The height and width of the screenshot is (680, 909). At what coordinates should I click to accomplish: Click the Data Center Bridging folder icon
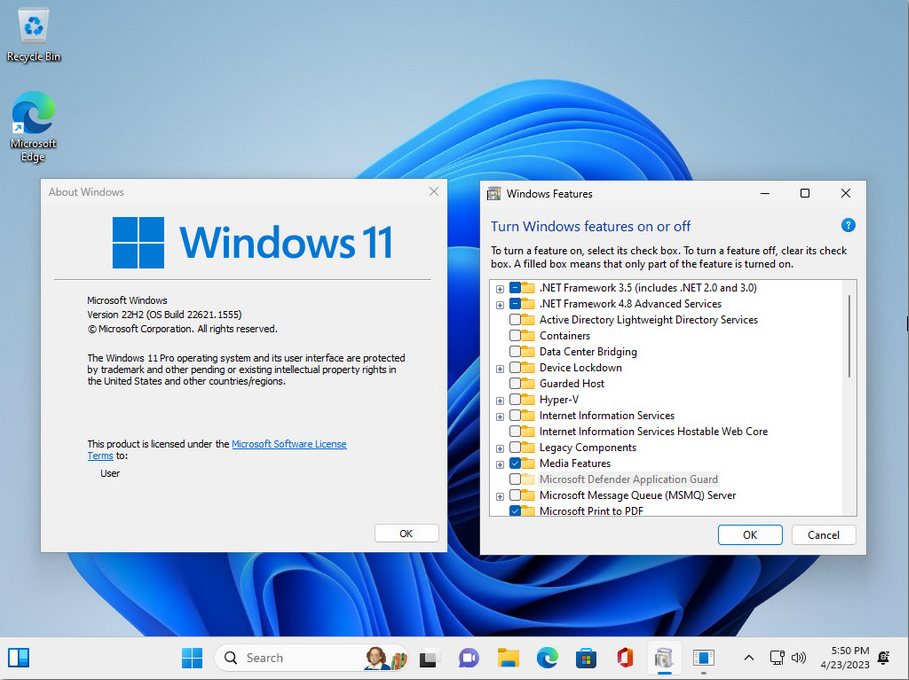tap(528, 351)
